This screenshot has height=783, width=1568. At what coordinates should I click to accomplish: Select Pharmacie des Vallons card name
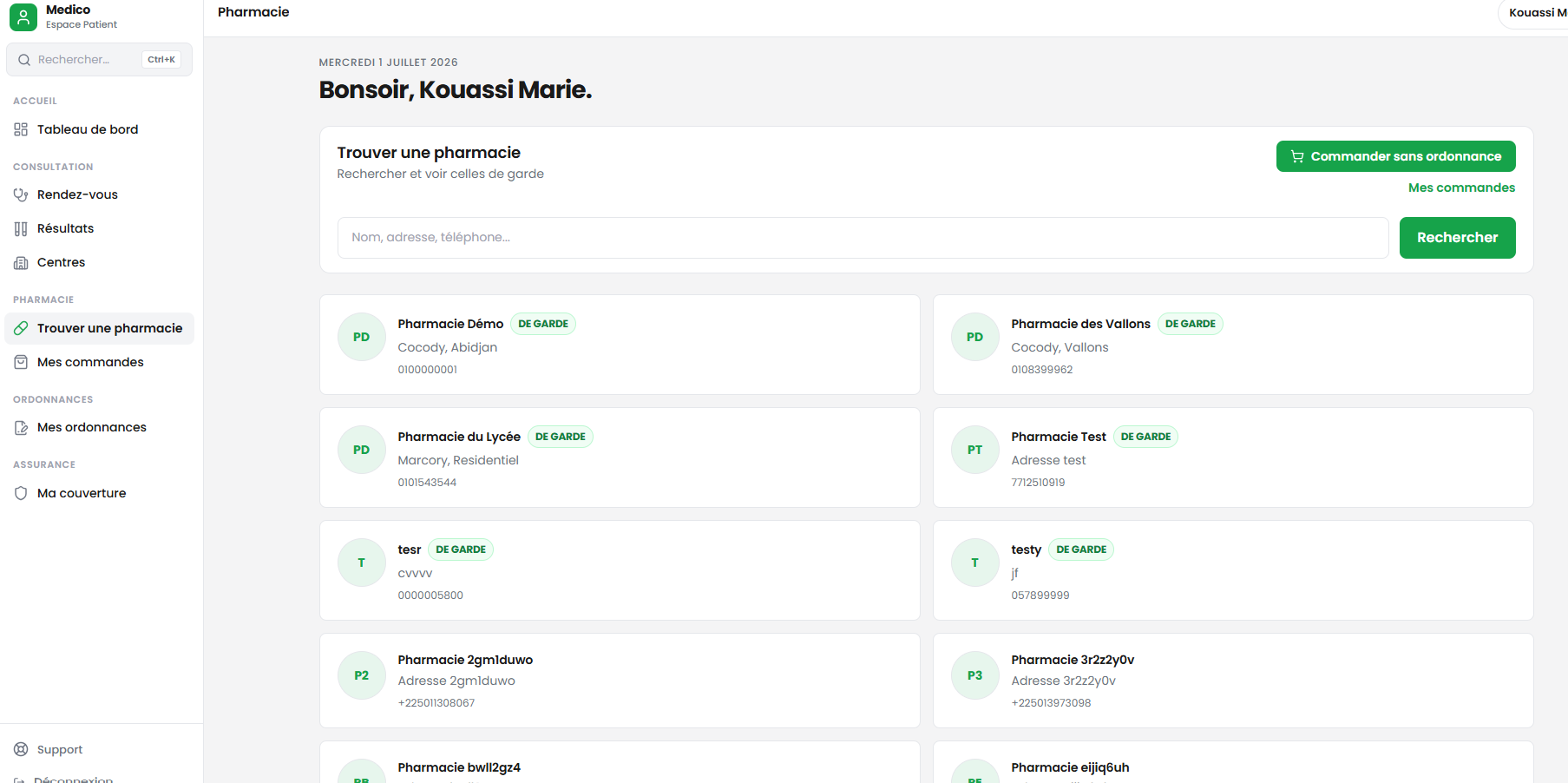[x=1080, y=324]
